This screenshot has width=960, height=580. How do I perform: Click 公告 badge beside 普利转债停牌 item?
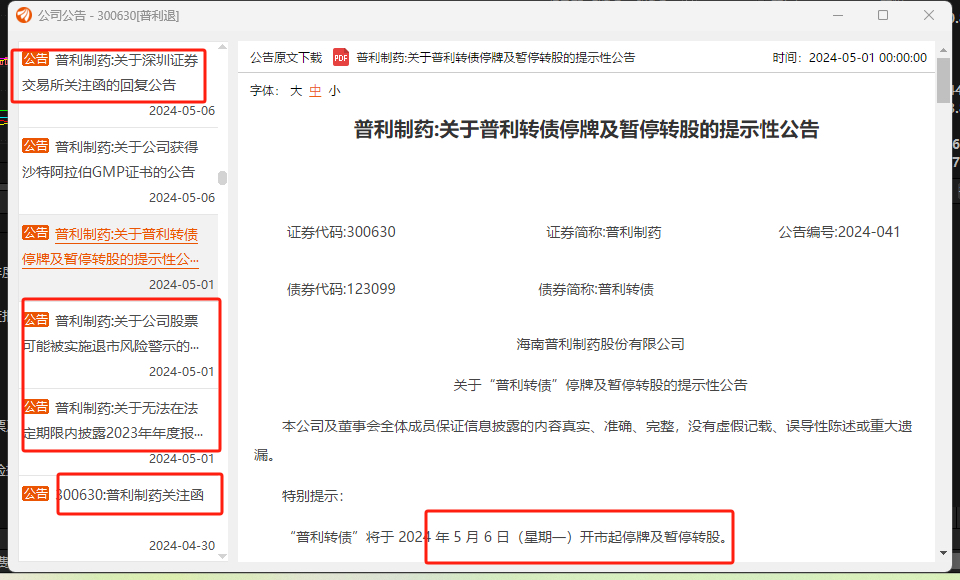[x=36, y=233]
